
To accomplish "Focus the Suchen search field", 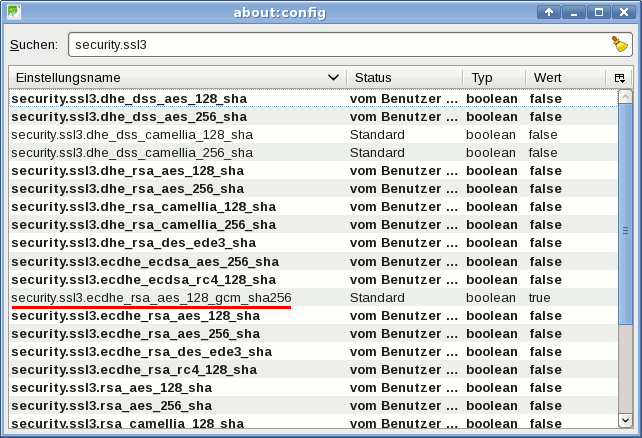I will coord(340,45).
